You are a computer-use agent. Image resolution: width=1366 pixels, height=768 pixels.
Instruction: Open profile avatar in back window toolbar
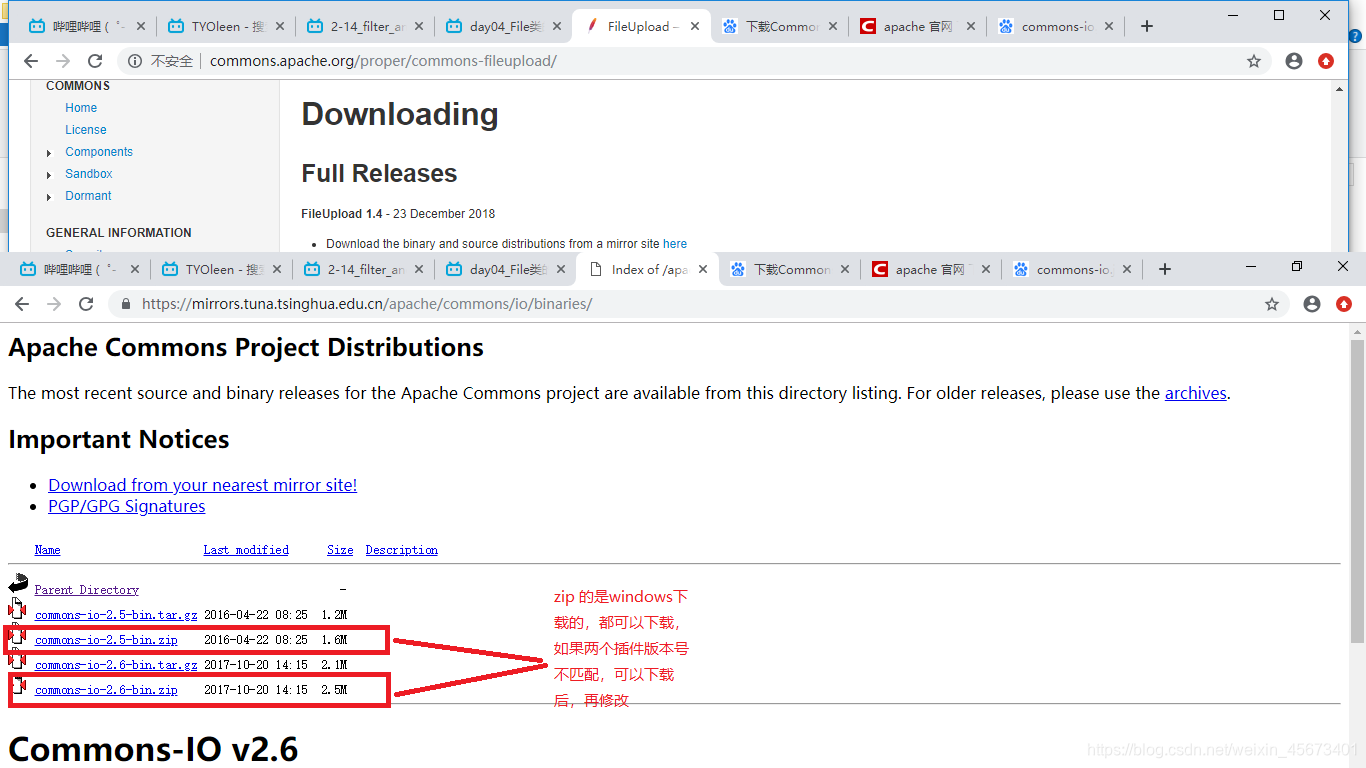(1294, 61)
